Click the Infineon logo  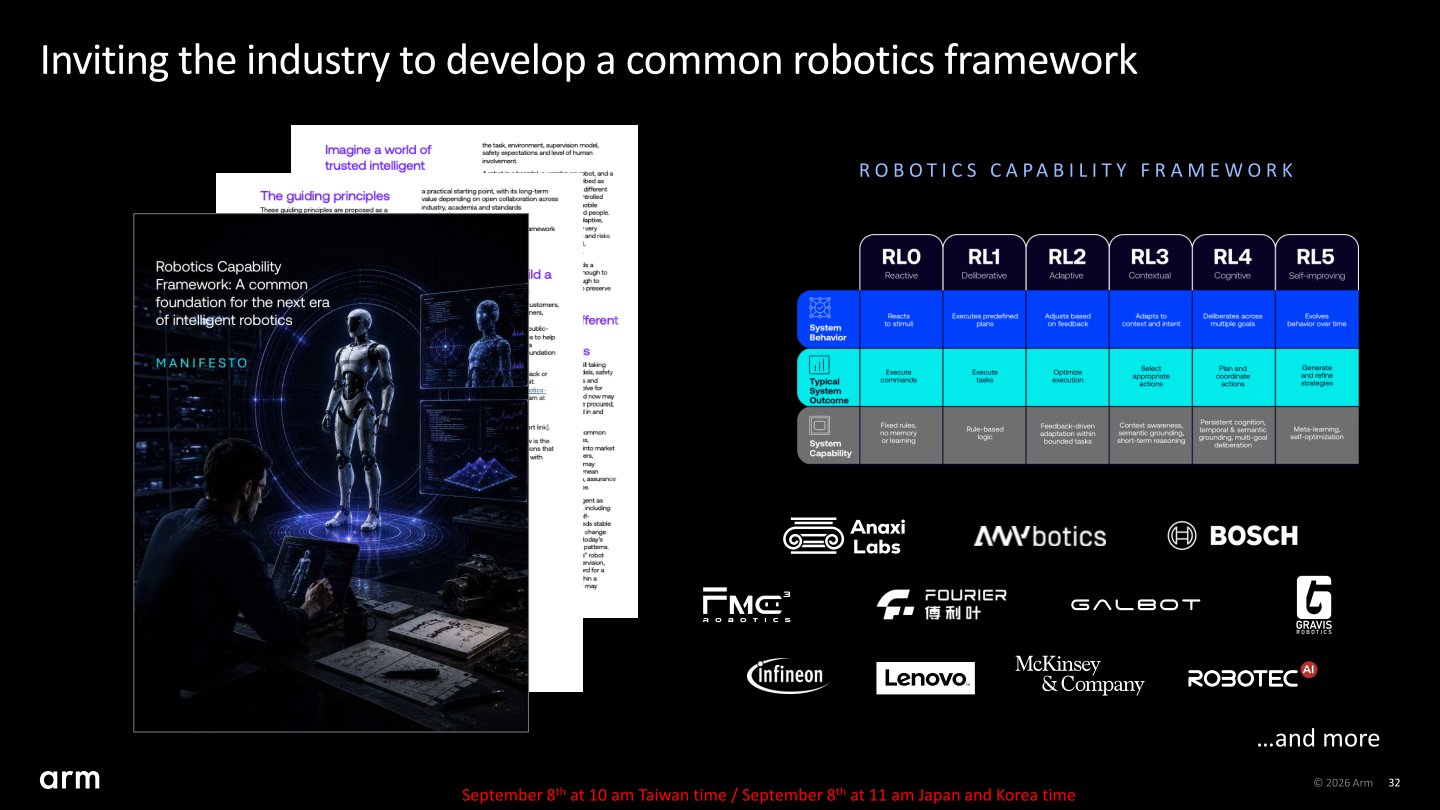point(788,676)
